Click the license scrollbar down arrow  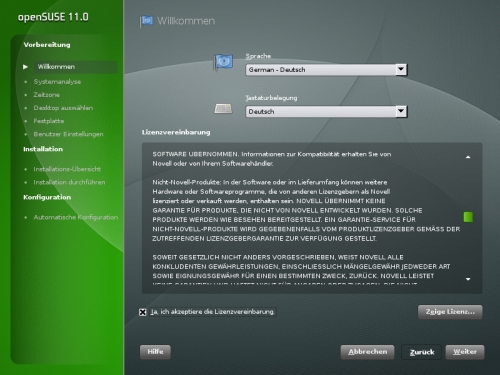tap(468, 279)
